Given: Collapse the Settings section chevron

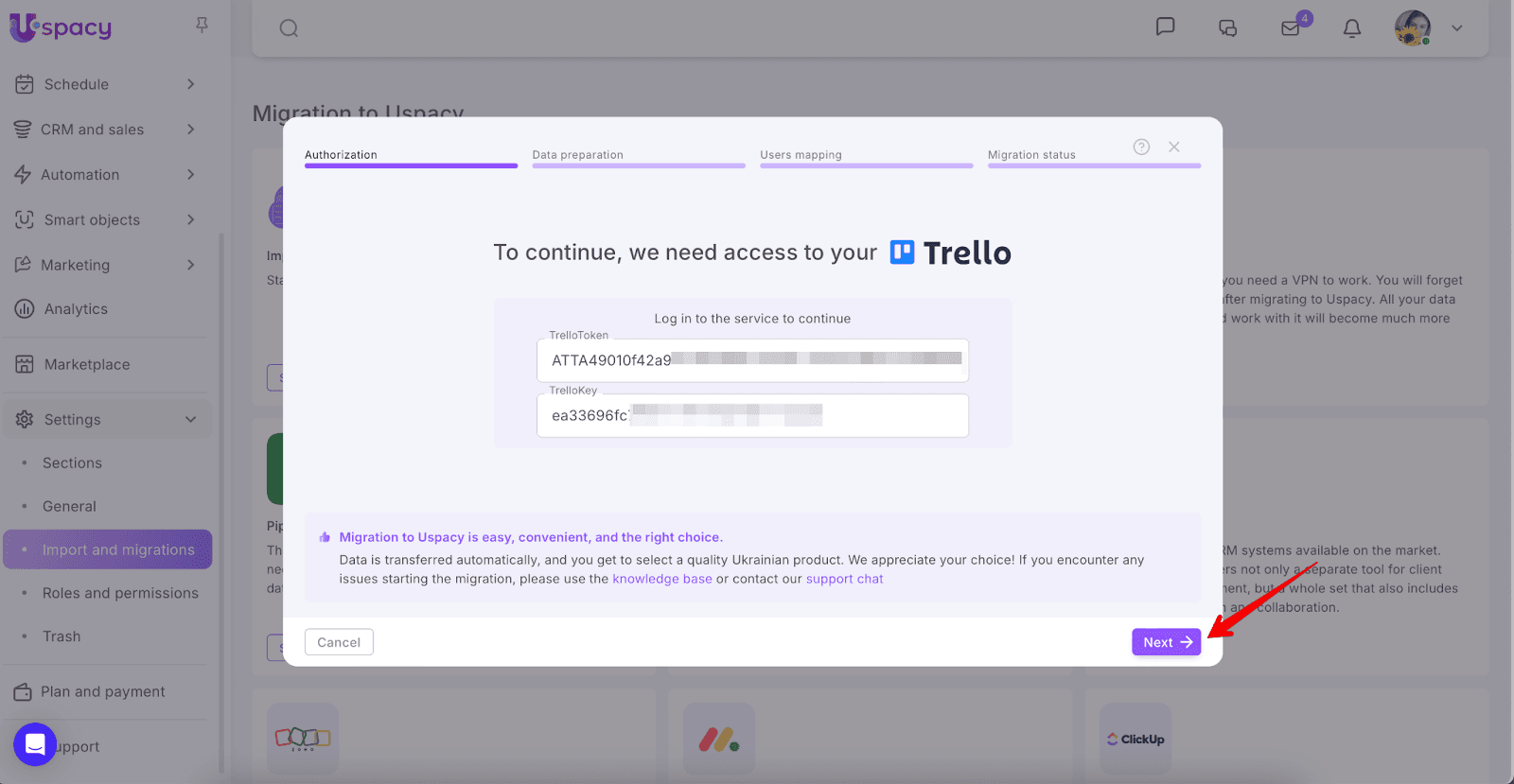Looking at the screenshot, I should tap(191, 419).
